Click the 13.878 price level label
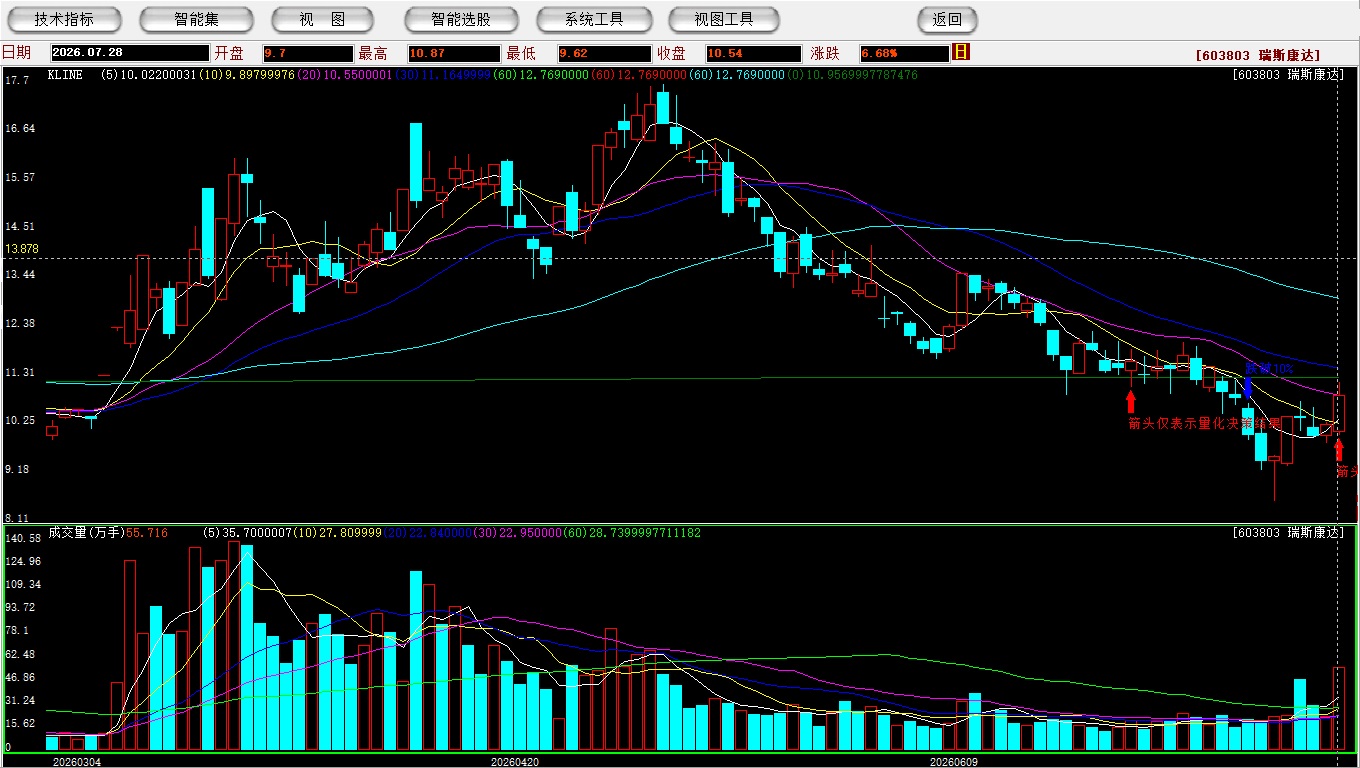Image resolution: width=1360 pixels, height=768 pixels. tap(22, 249)
